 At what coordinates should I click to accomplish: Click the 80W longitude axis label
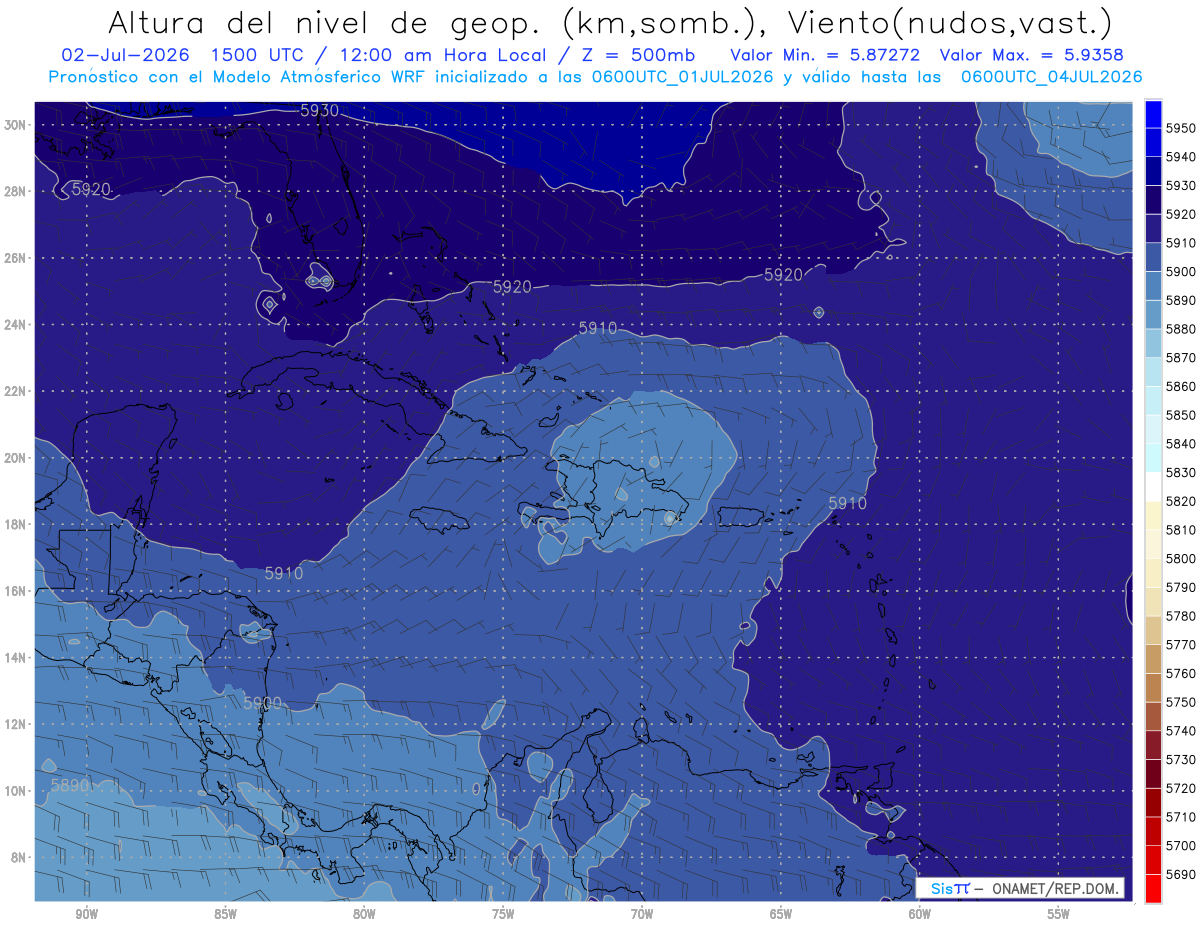point(364,915)
